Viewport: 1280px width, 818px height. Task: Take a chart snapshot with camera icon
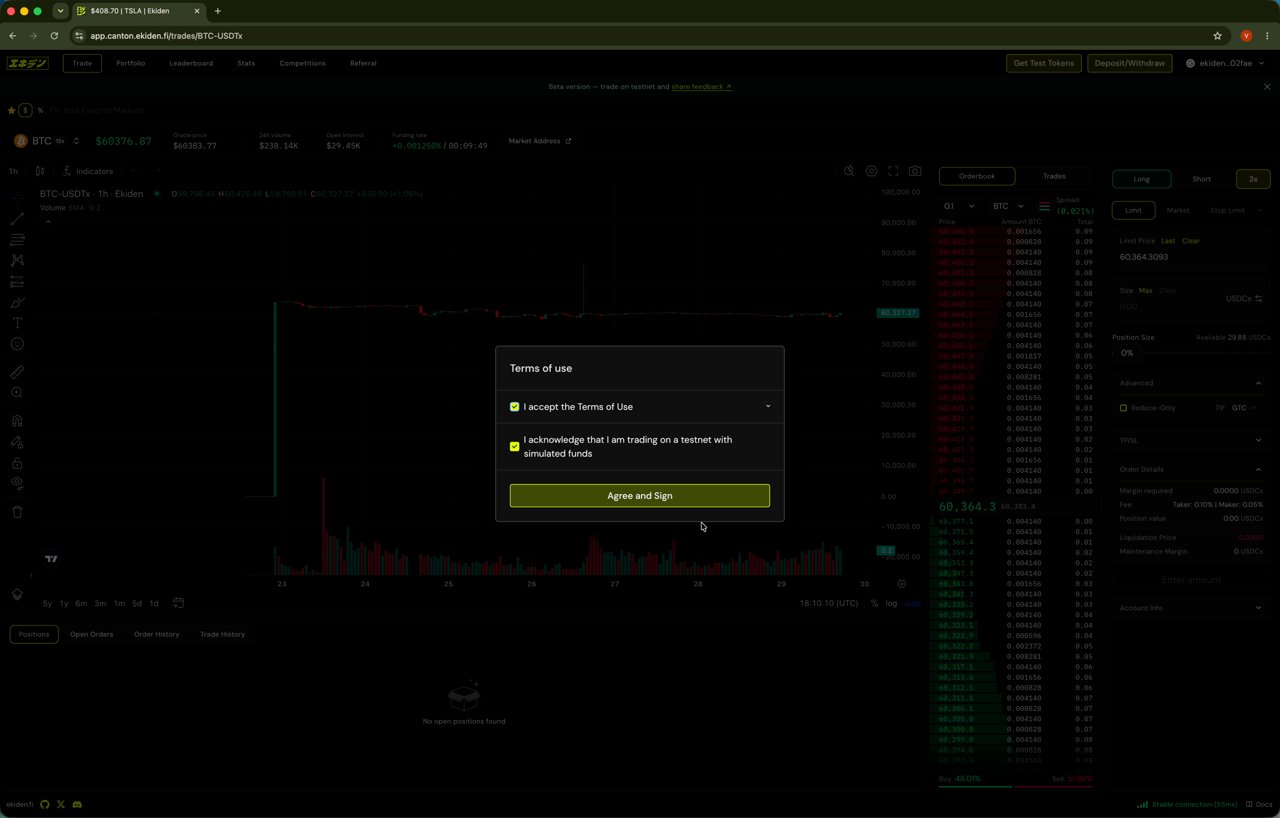[915, 171]
